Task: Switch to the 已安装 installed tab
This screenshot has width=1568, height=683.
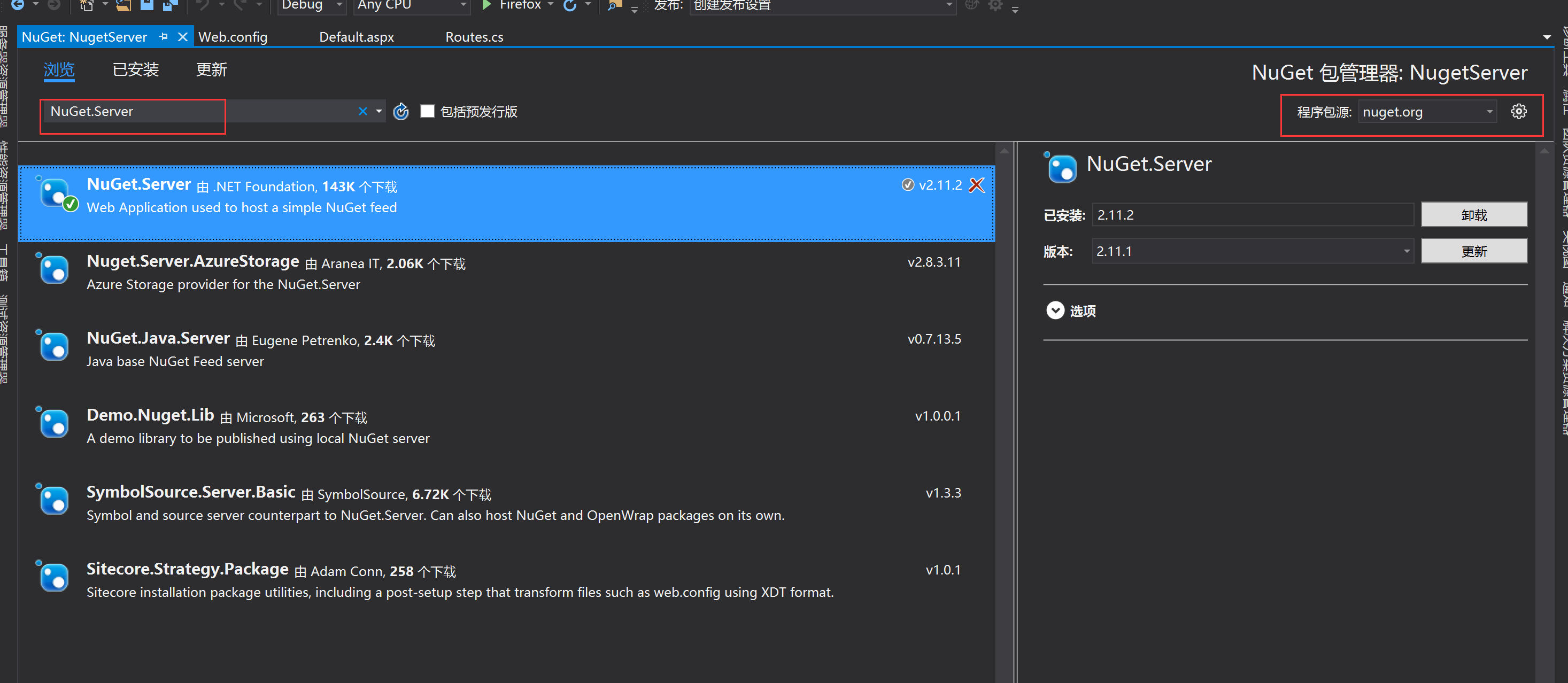Action: coord(136,69)
